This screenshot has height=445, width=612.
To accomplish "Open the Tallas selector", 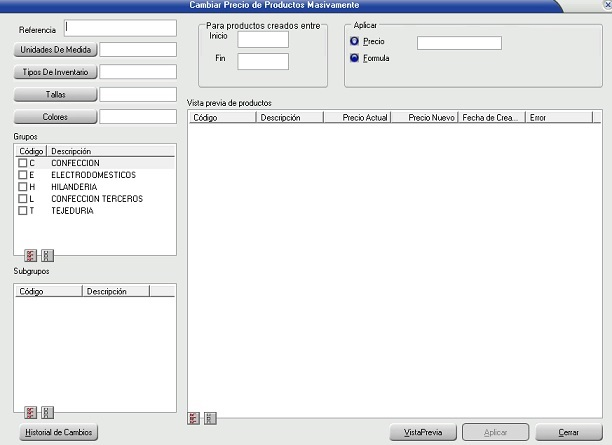I will click(55, 95).
